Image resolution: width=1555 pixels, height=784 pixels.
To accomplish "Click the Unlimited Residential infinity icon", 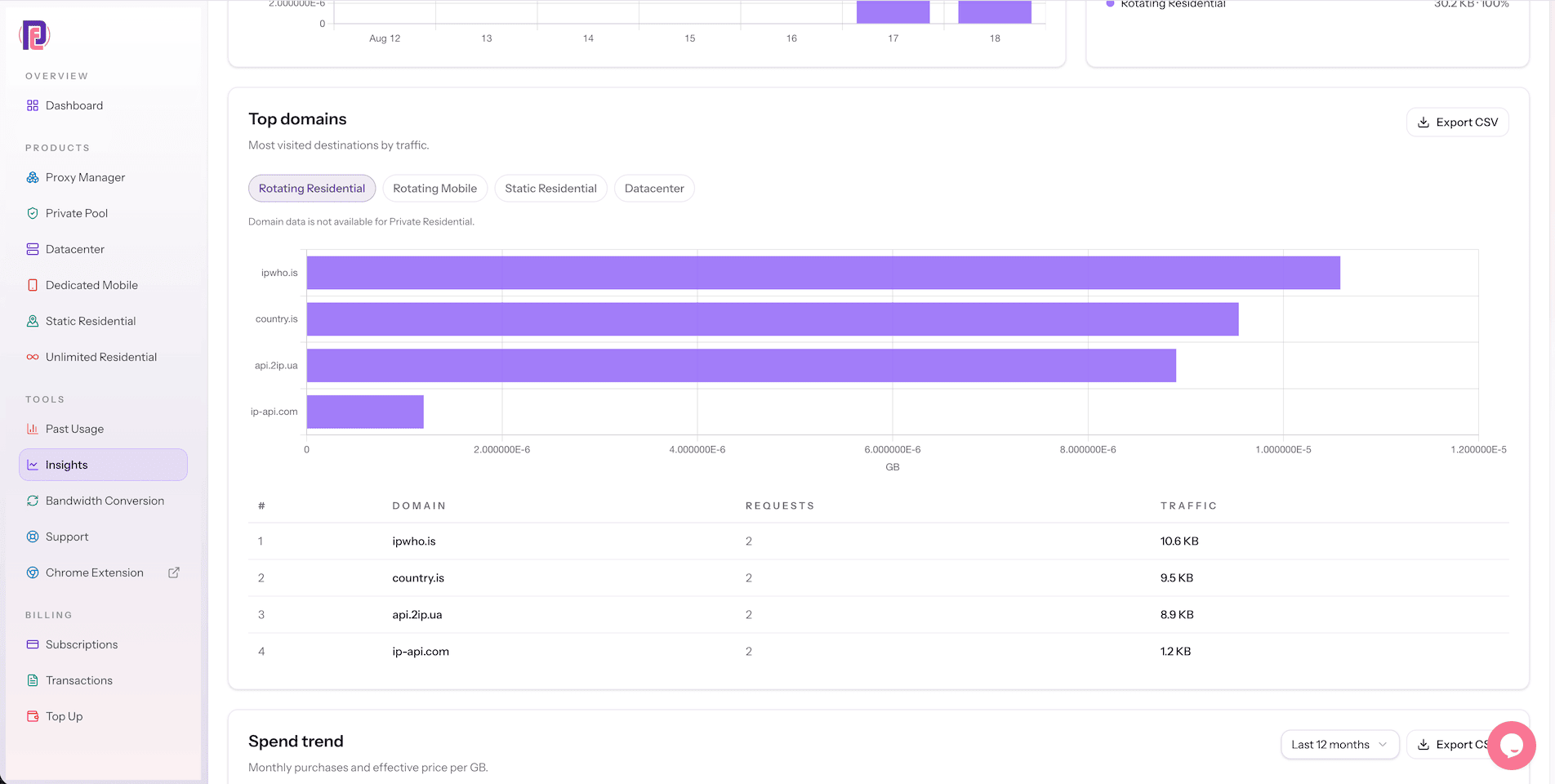I will [x=33, y=357].
